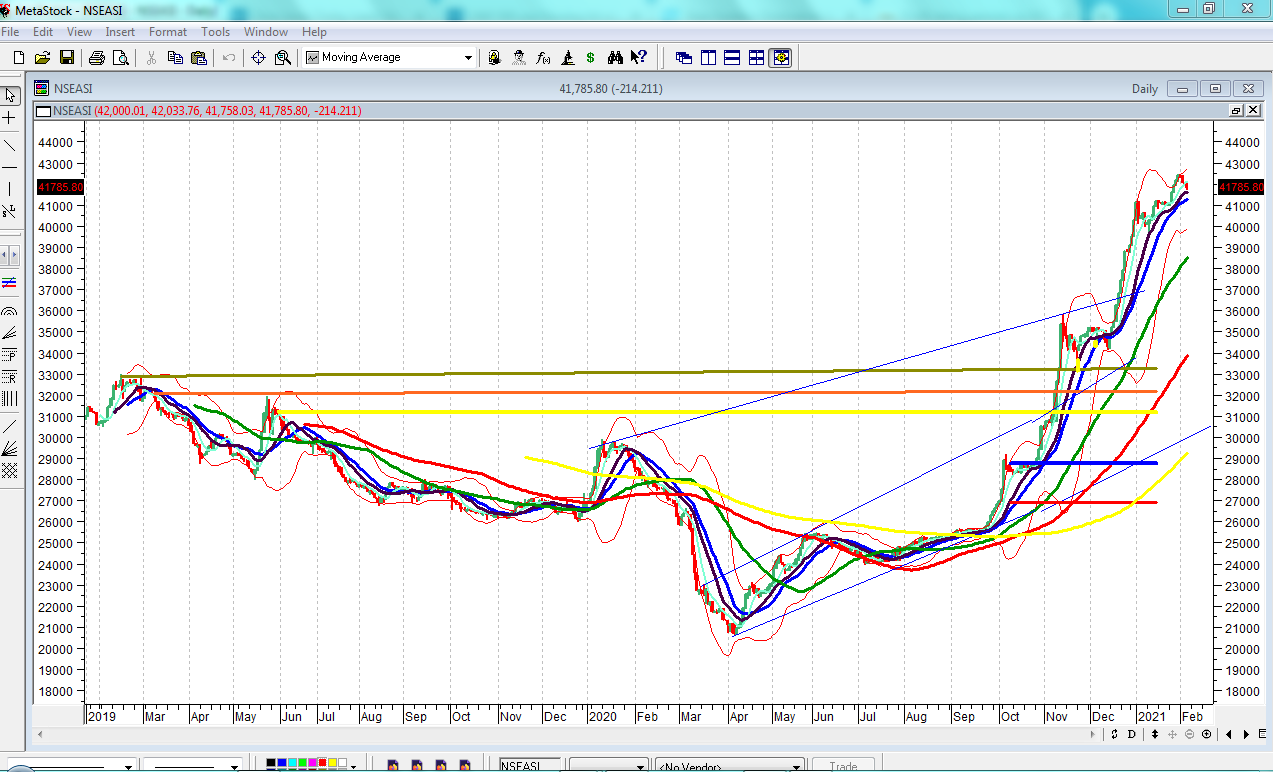The width and height of the screenshot is (1273, 772).
Task: Toggle the arrow select pointer tool
Action: [x=10, y=96]
